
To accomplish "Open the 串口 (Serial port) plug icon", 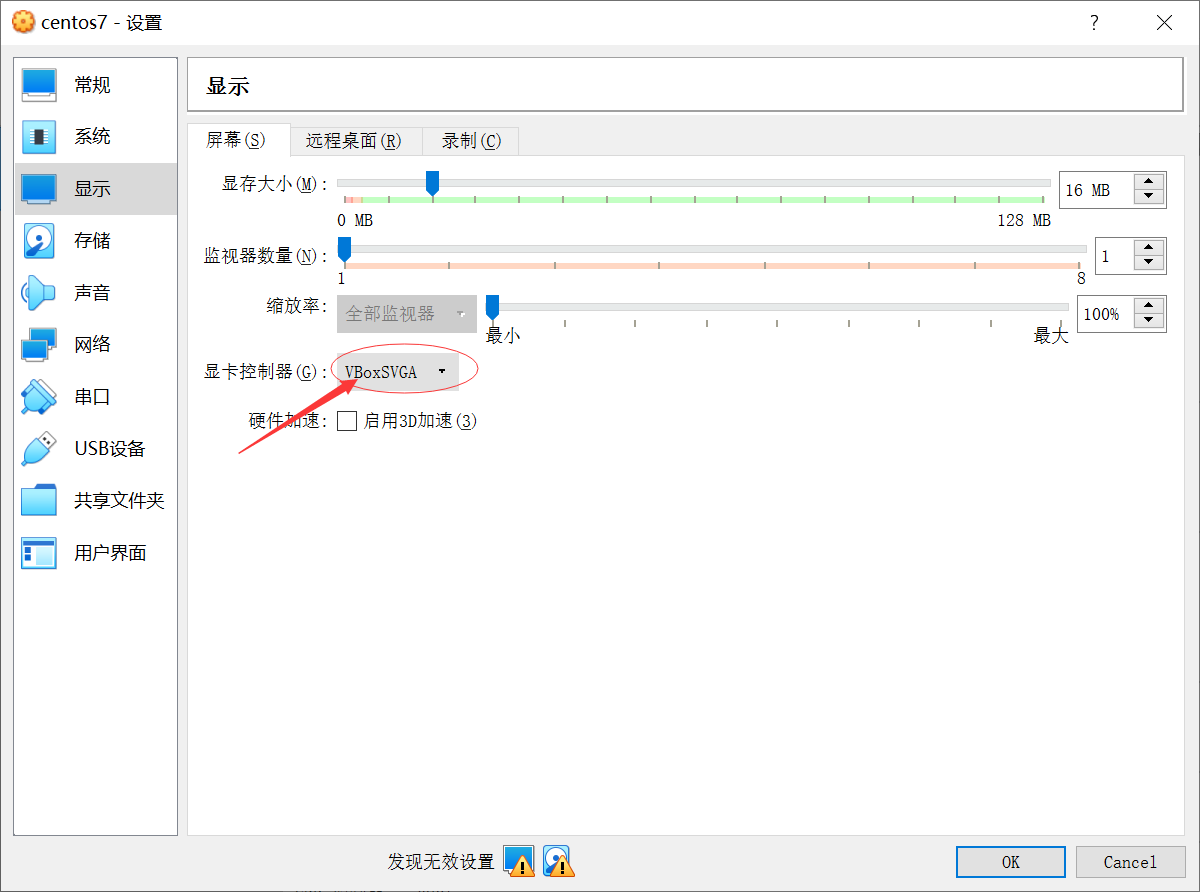I will coord(39,397).
